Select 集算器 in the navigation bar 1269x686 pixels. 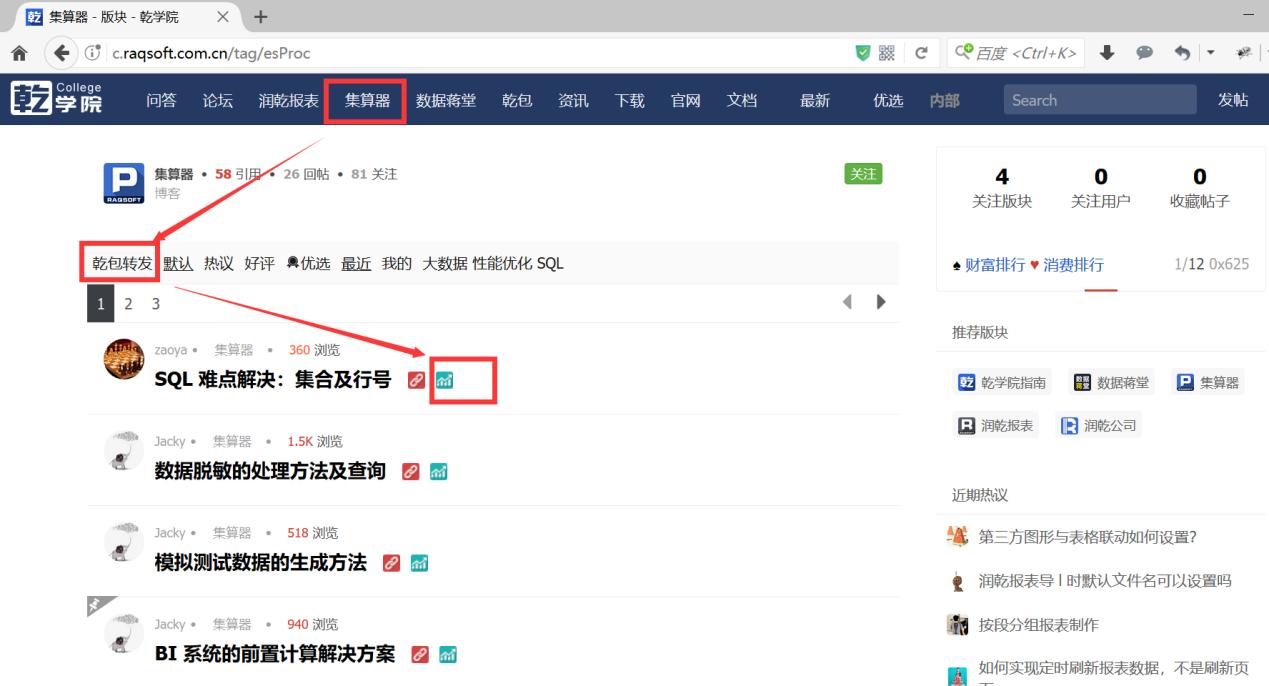[367, 100]
